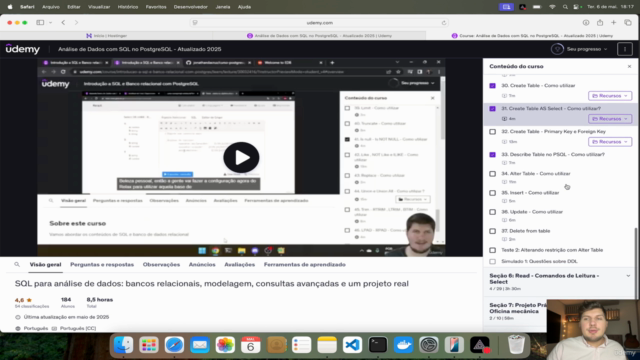Click the course content panel scrollbar

pyautogui.click(x=635, y=262)
